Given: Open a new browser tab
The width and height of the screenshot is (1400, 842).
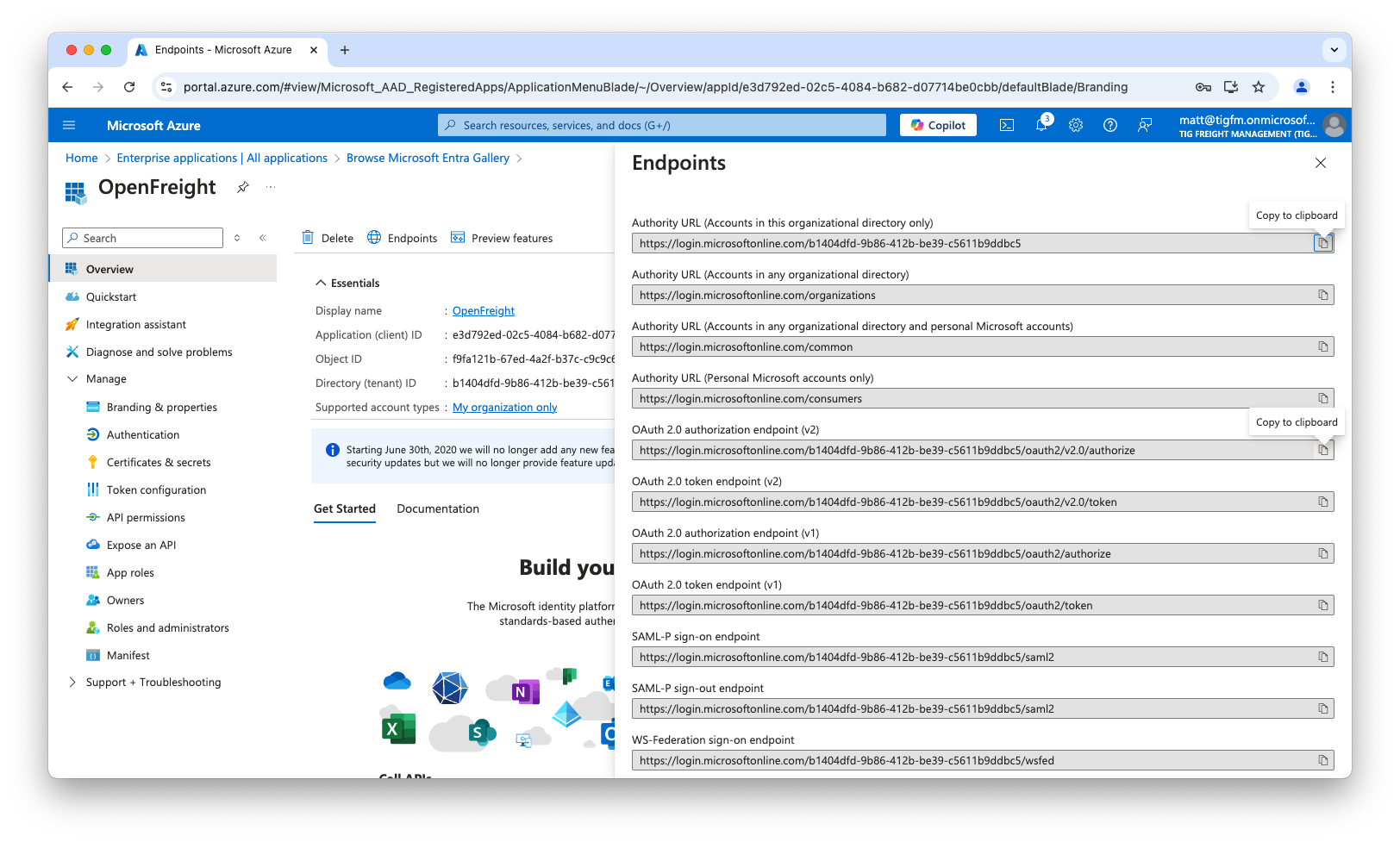Looking at the screenshot, I should 345,50.
